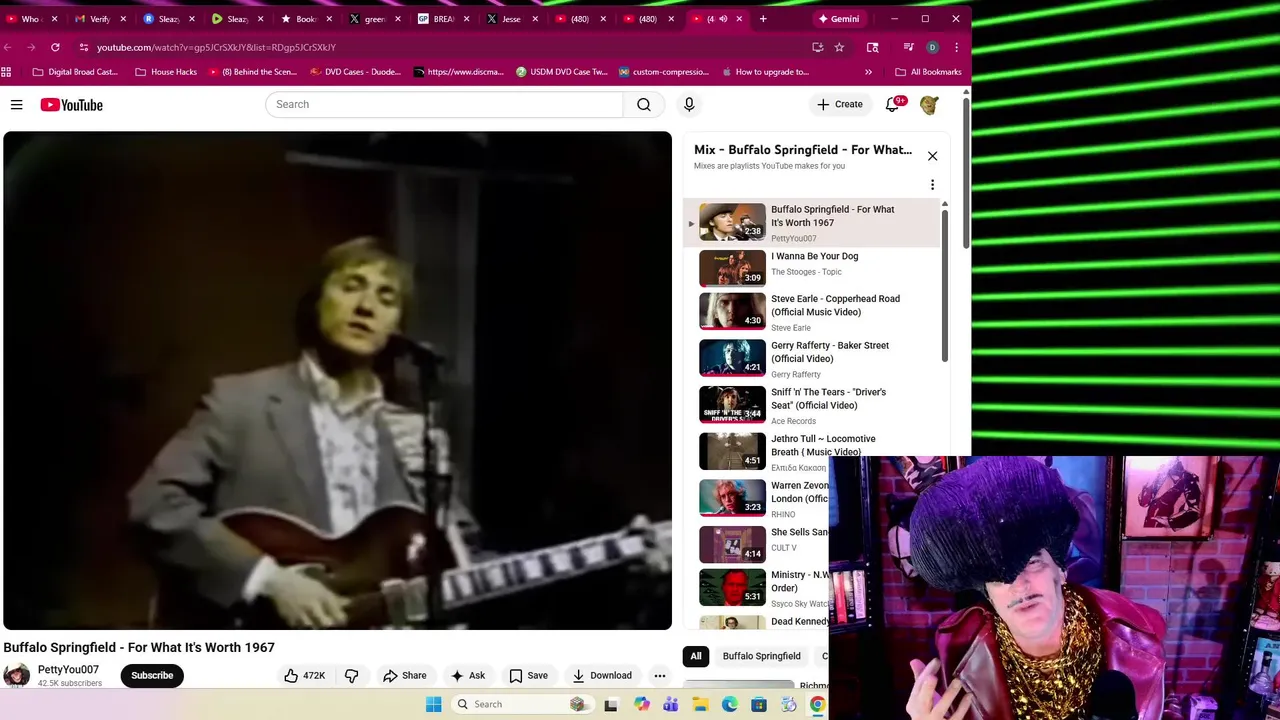The image size is (1280, 720).
Task: Launch Microsoft Edge from the taskbar
Action: [x=730, y=705]
